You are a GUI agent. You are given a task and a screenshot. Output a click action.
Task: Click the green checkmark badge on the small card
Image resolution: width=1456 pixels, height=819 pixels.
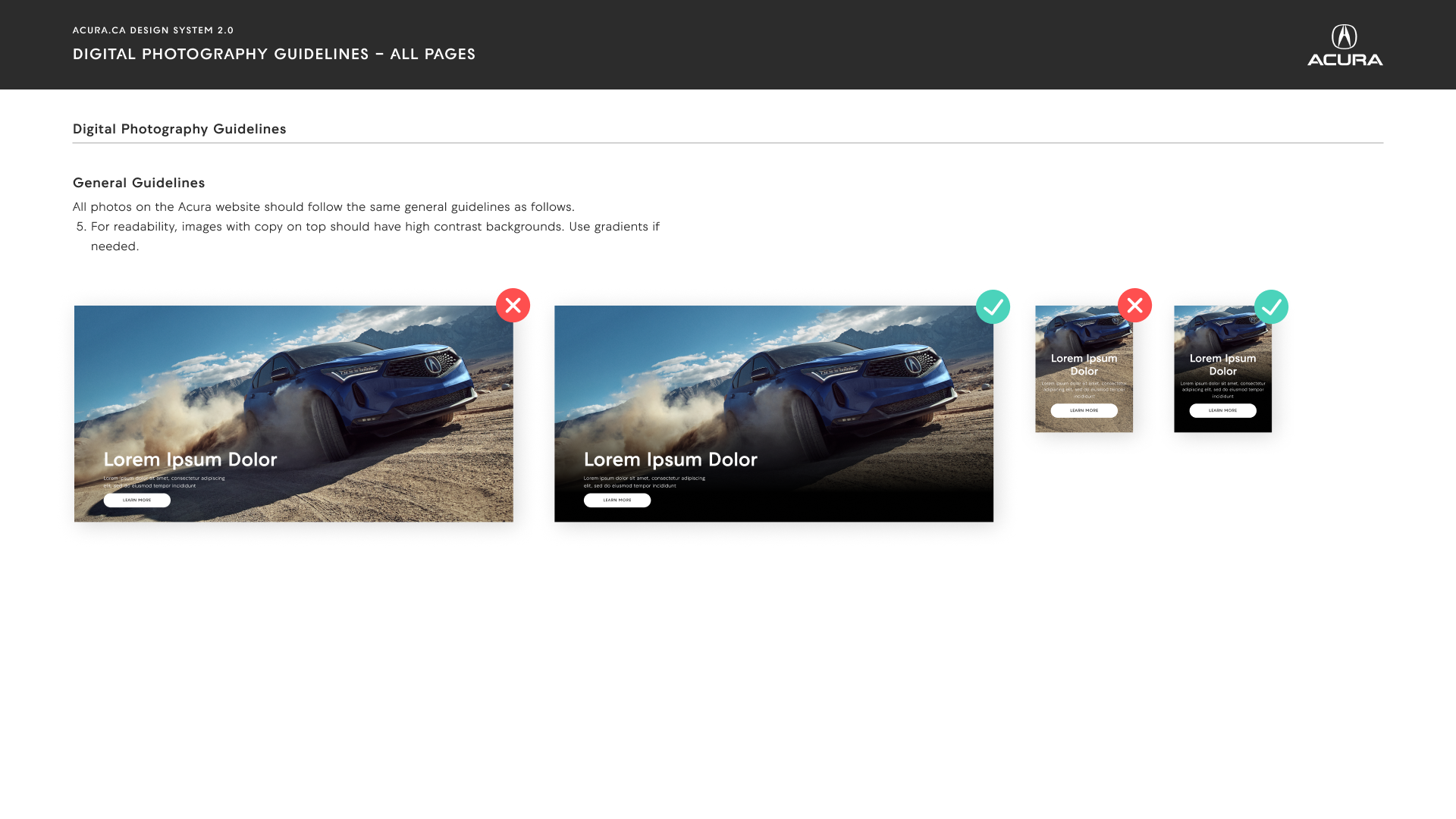(x=1271, y=307)
